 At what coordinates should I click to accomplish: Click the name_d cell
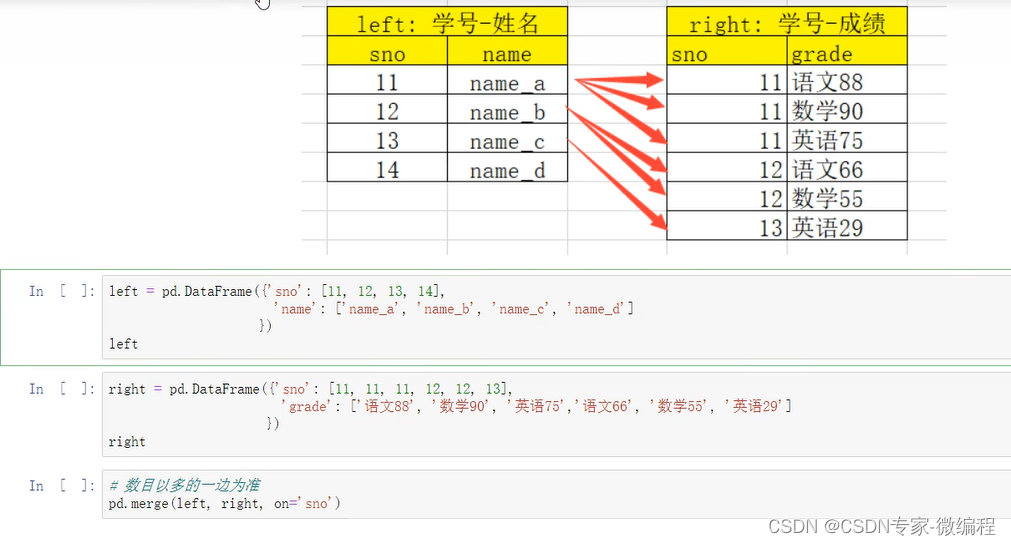(x=507, y=167)
